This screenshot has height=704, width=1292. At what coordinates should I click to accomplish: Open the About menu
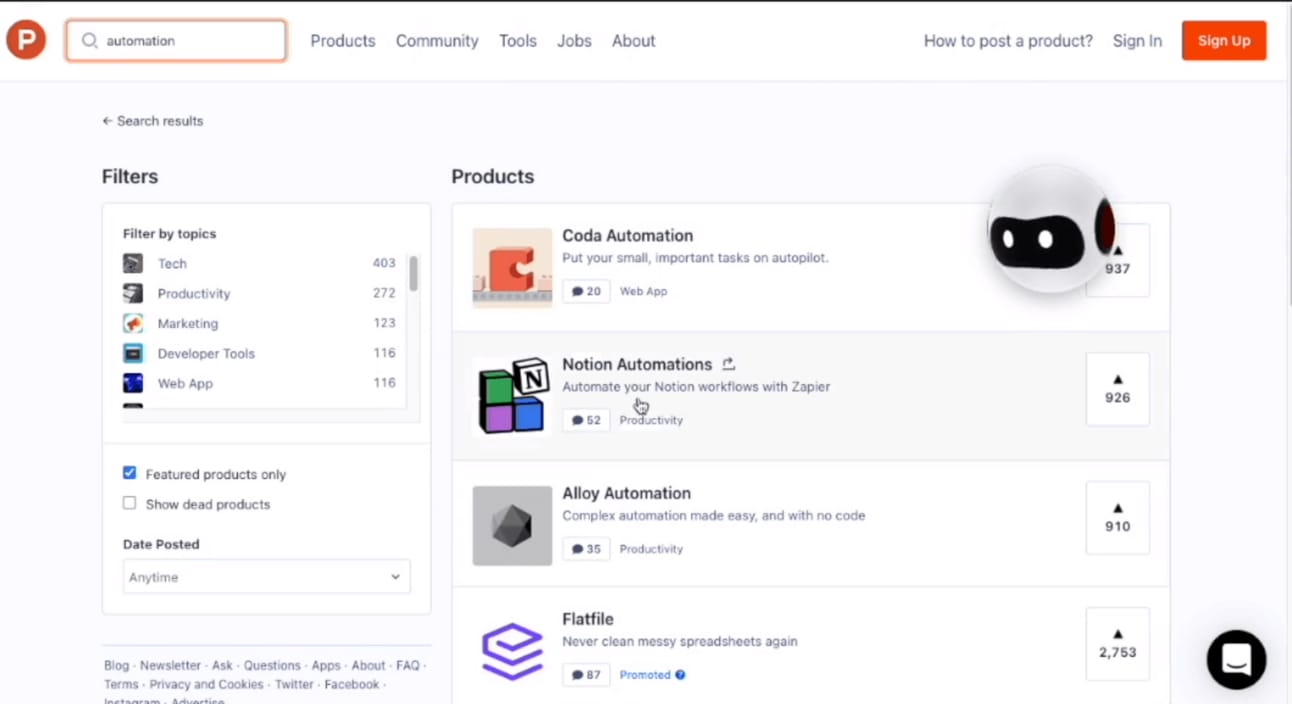click(634, 41)
